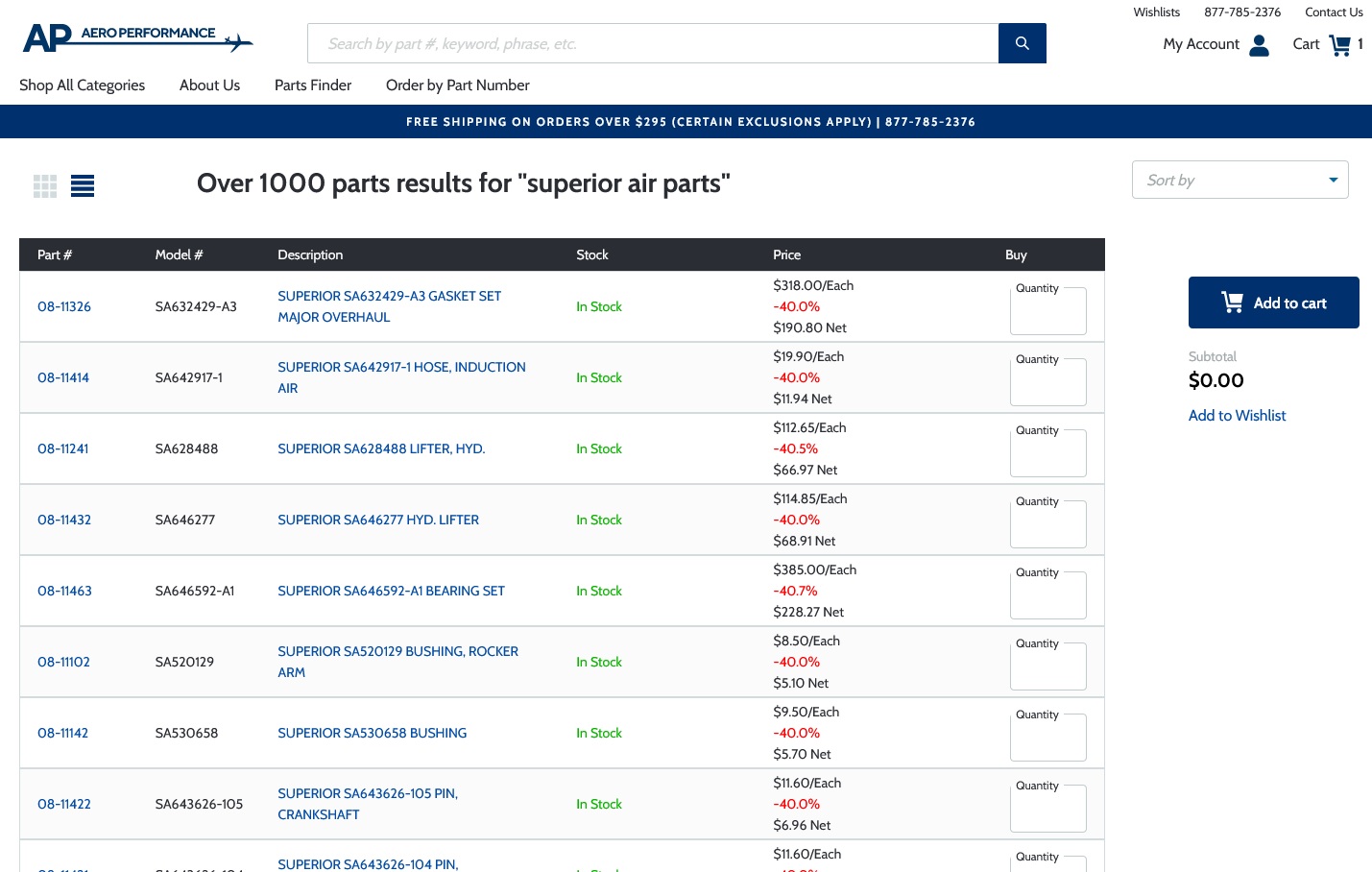Open part number 08-11414
Image resolution: width=1372 pixels, height=872 pixels.
pos(63,378)
